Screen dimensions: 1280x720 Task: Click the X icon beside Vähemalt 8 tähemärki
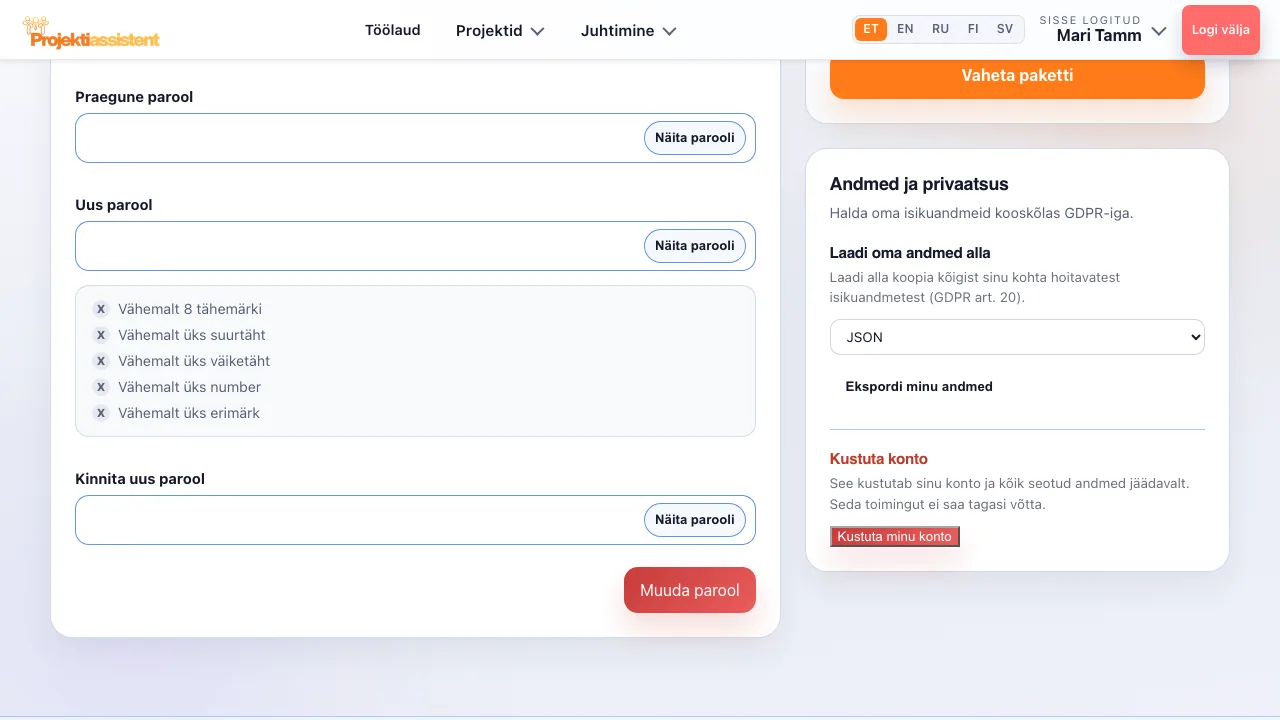pyautogui.click(x=101, y=309)
